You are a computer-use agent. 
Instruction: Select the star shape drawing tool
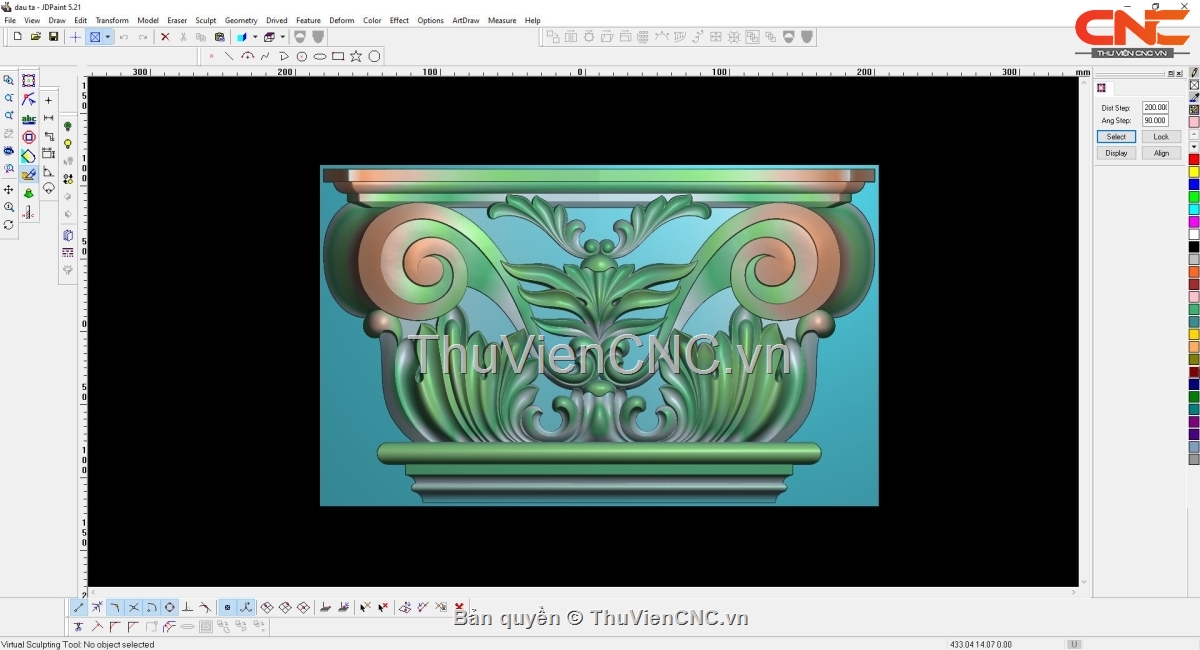(356, 56)
